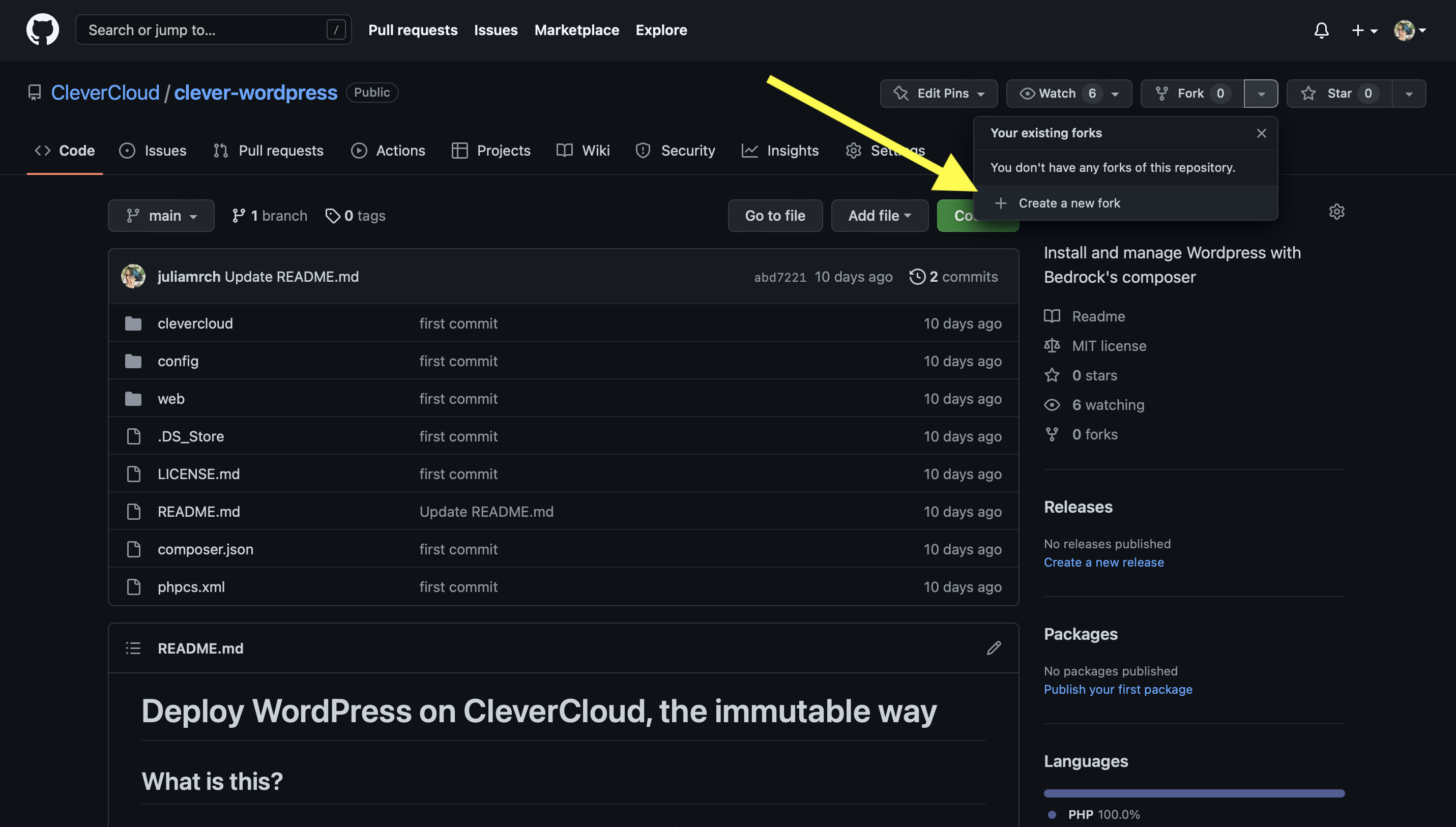Click the Search or jump to field

click(213, 29)
